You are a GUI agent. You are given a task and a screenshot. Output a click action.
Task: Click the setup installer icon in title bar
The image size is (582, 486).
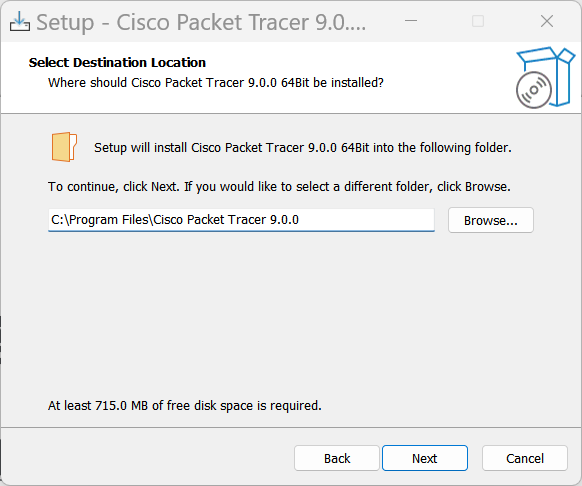pyautogui.click(x=20, y=22)
